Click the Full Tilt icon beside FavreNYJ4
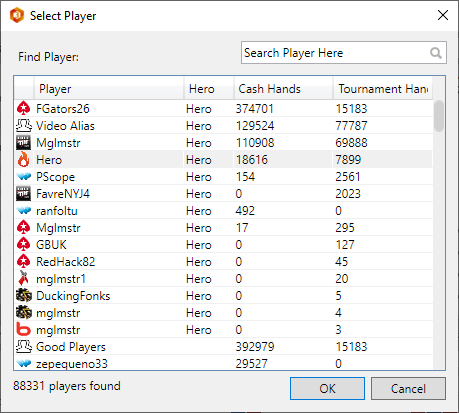This screenshot has height=413, width=459. tap(23, 193)
